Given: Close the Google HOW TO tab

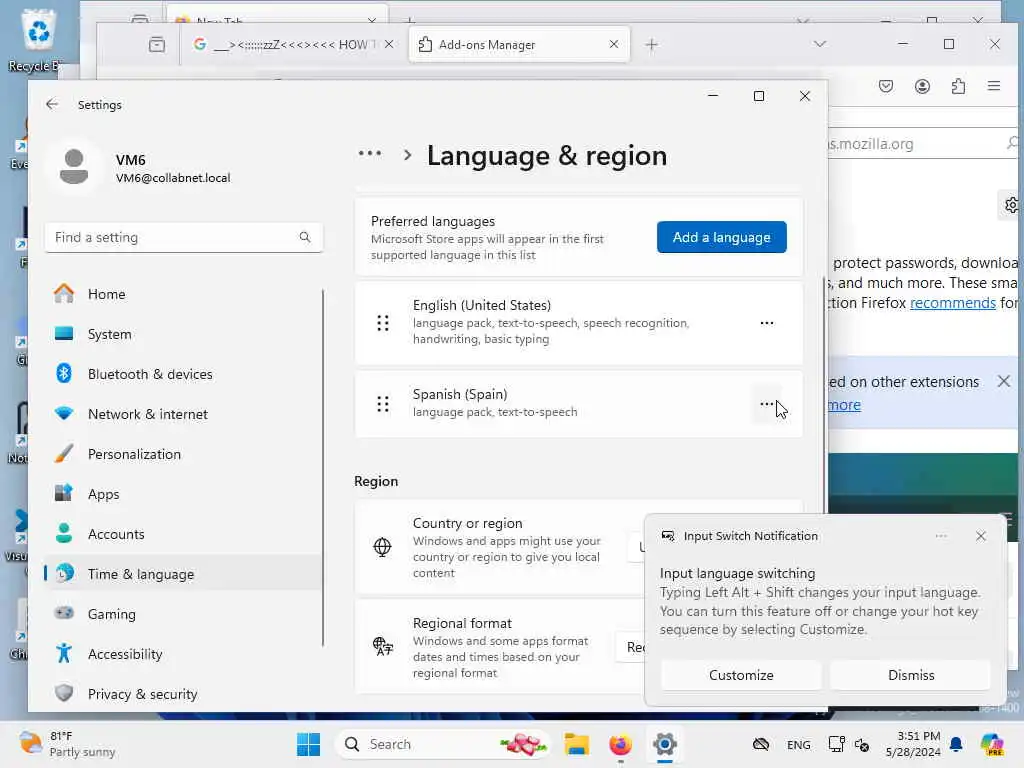Looking at the screenshot, I should 389,44.
